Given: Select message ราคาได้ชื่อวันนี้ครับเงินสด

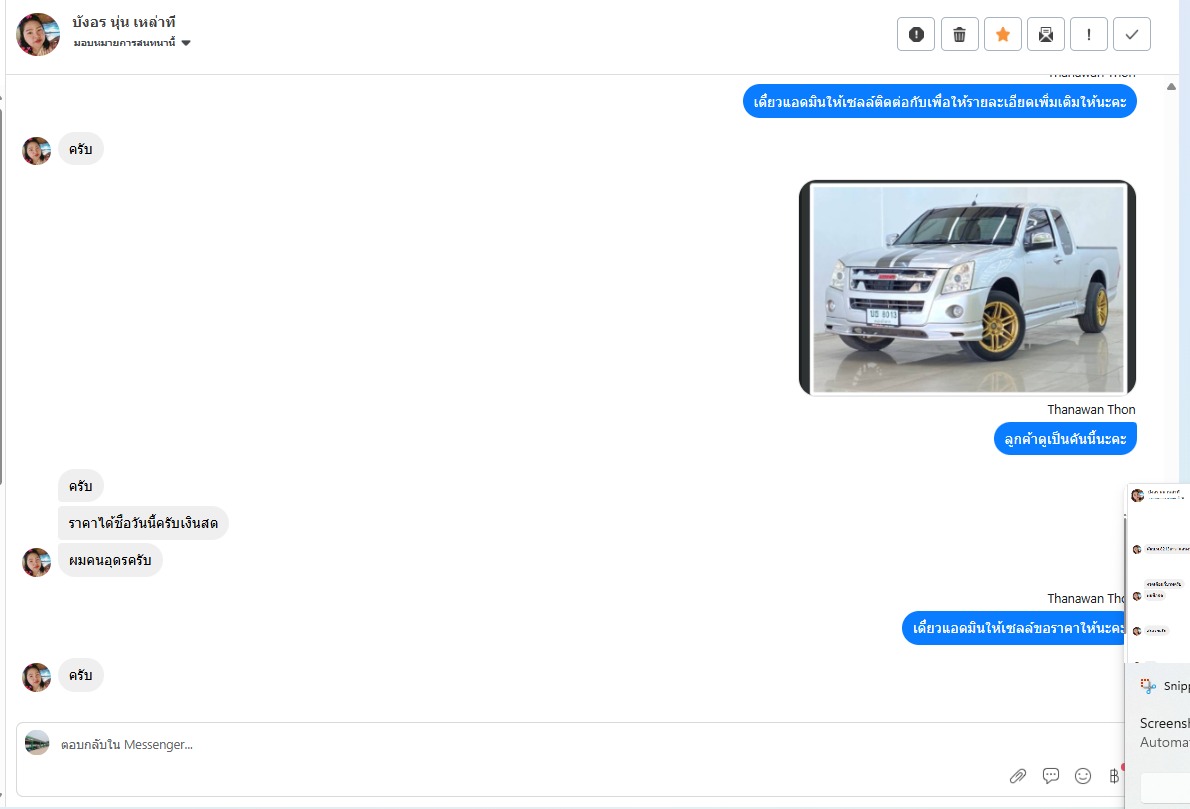Looking at the screenshot, I should (x=143, y=523).
